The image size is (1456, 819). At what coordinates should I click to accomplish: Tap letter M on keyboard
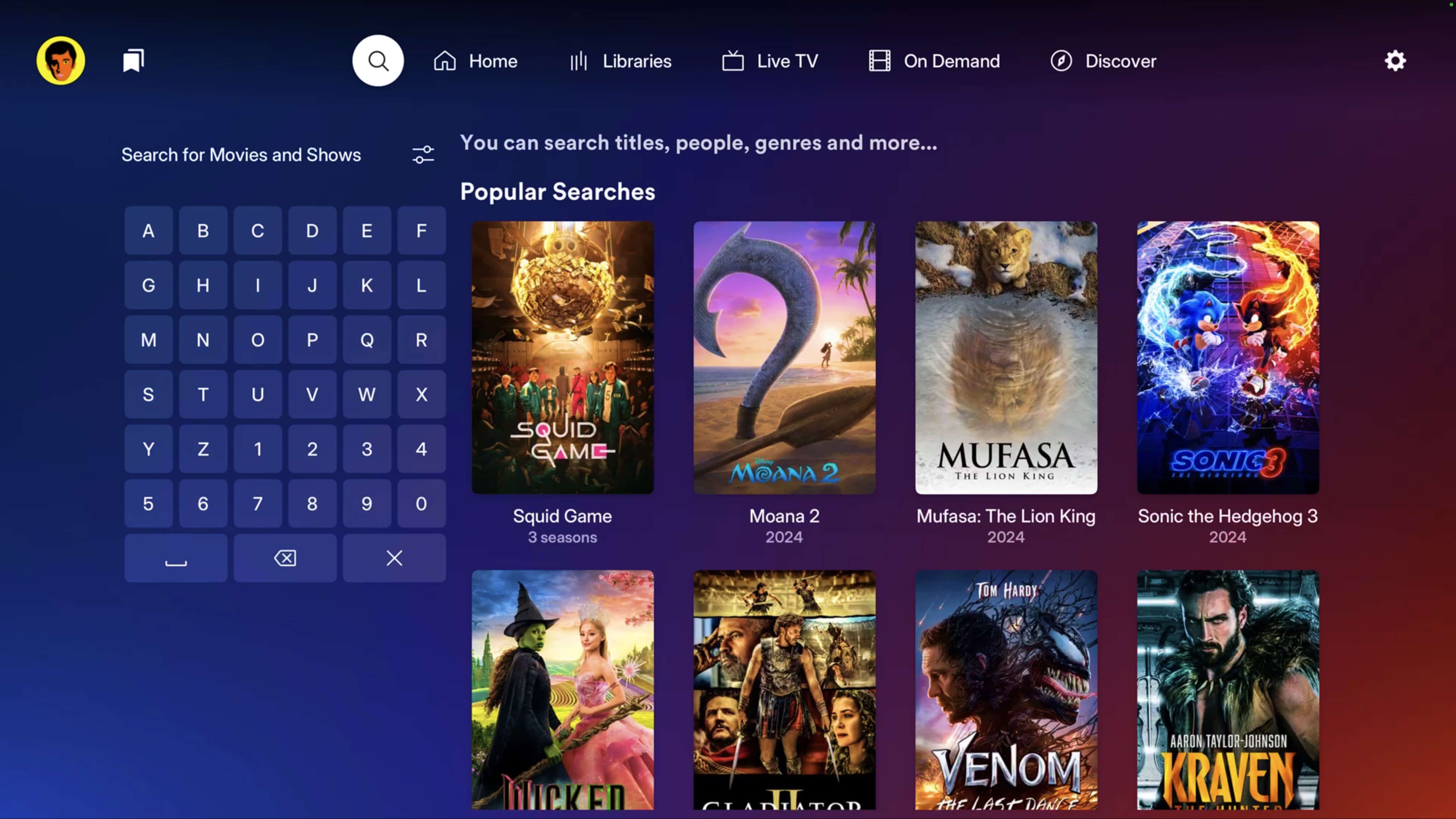(148, 340)
